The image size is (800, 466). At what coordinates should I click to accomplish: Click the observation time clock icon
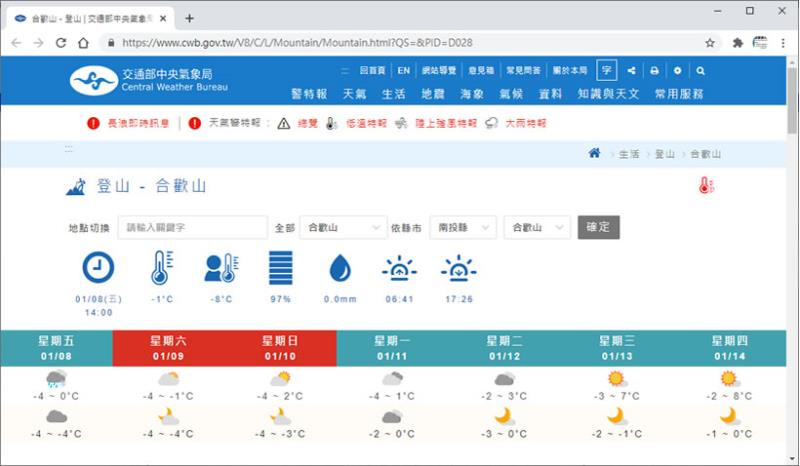[x=98, y=267]
